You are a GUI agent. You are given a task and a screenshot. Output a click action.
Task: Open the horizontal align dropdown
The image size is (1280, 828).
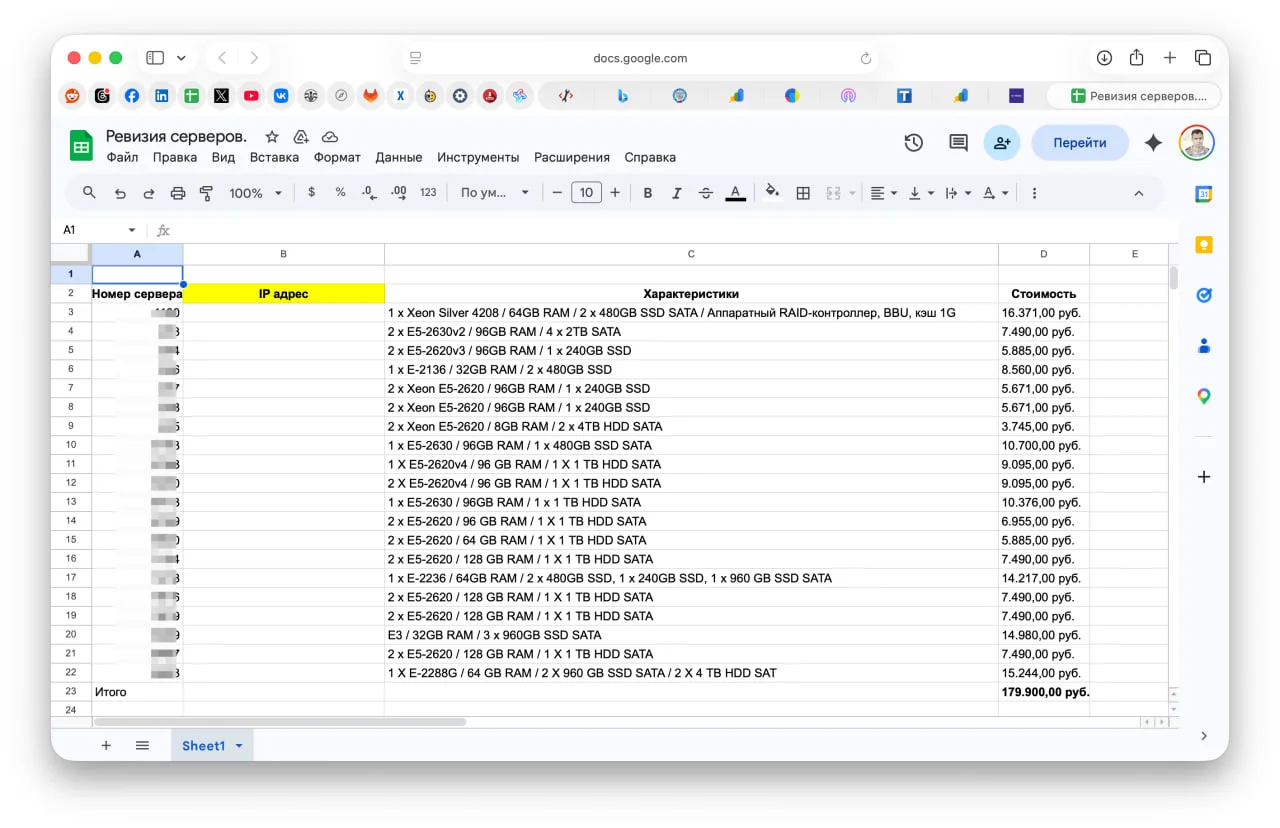[883, 193]
